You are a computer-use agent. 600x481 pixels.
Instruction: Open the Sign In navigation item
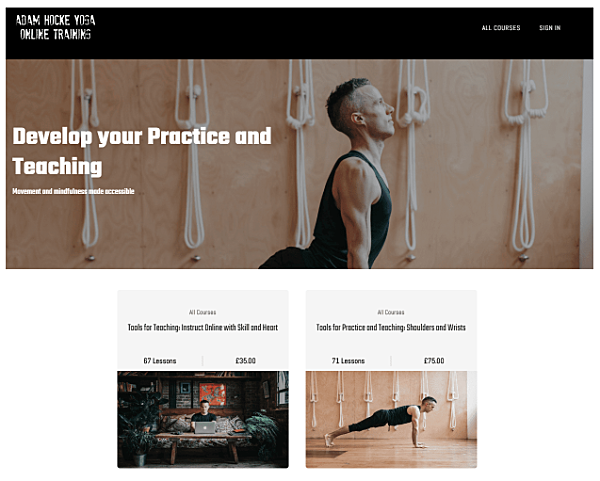[549, 28]
